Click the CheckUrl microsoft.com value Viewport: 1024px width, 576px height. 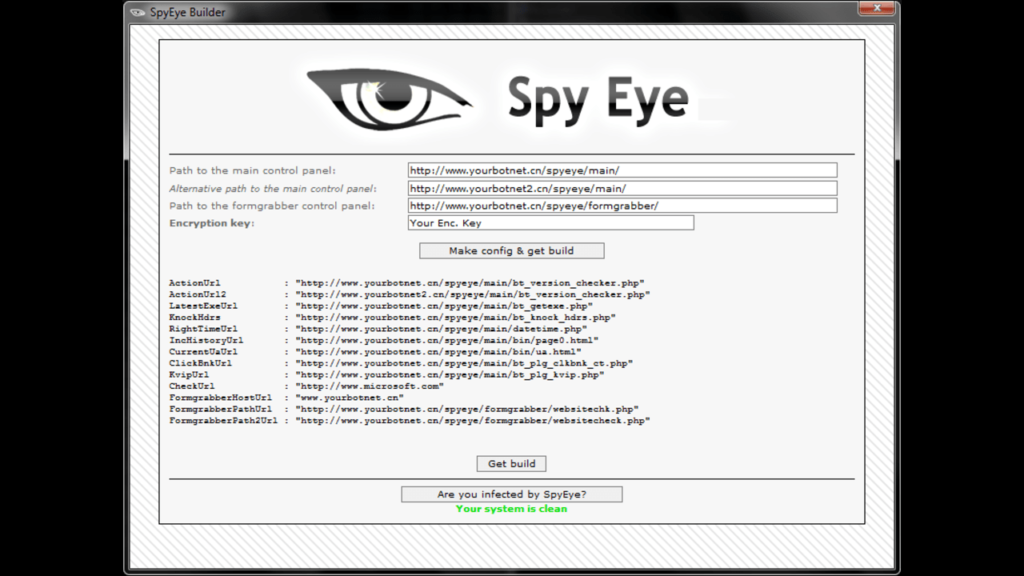[x=370, y=386]
